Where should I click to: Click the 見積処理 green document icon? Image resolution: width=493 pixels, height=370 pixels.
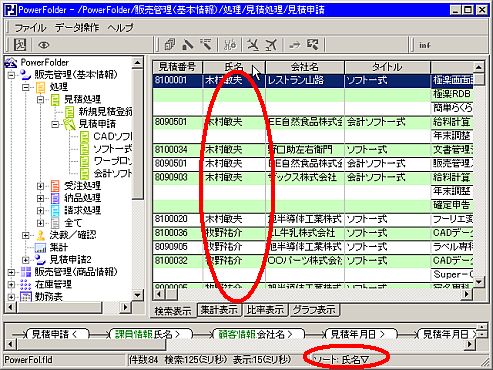point(55,100)
